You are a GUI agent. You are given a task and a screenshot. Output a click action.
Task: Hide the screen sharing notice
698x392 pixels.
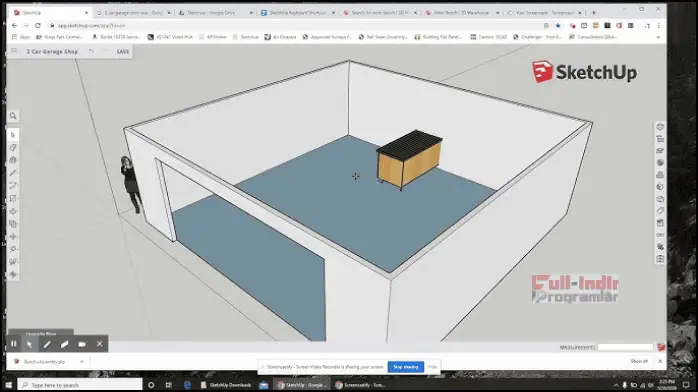[x=432, y=367]
